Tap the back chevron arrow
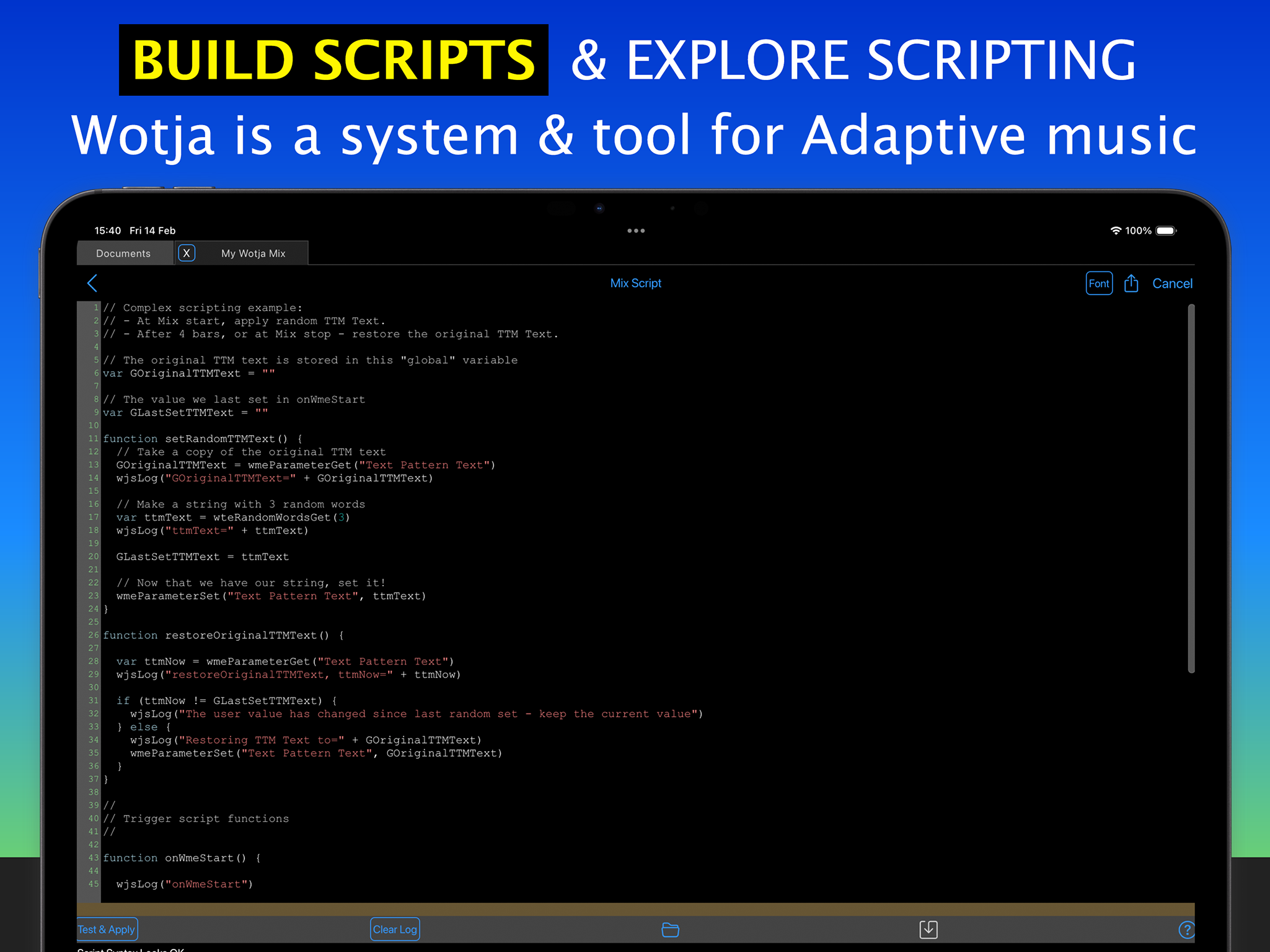1270x952 pixels. 92,283
